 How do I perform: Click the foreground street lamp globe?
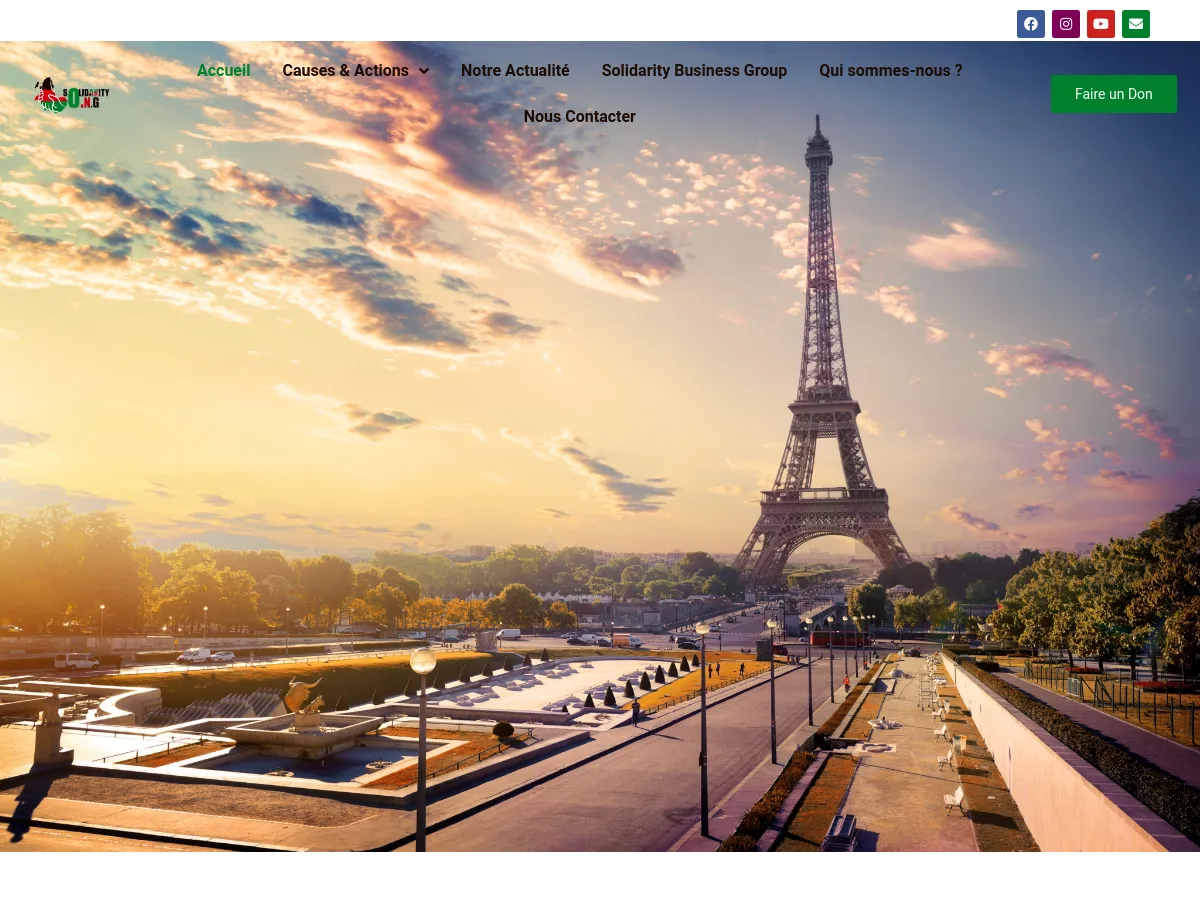423,661
